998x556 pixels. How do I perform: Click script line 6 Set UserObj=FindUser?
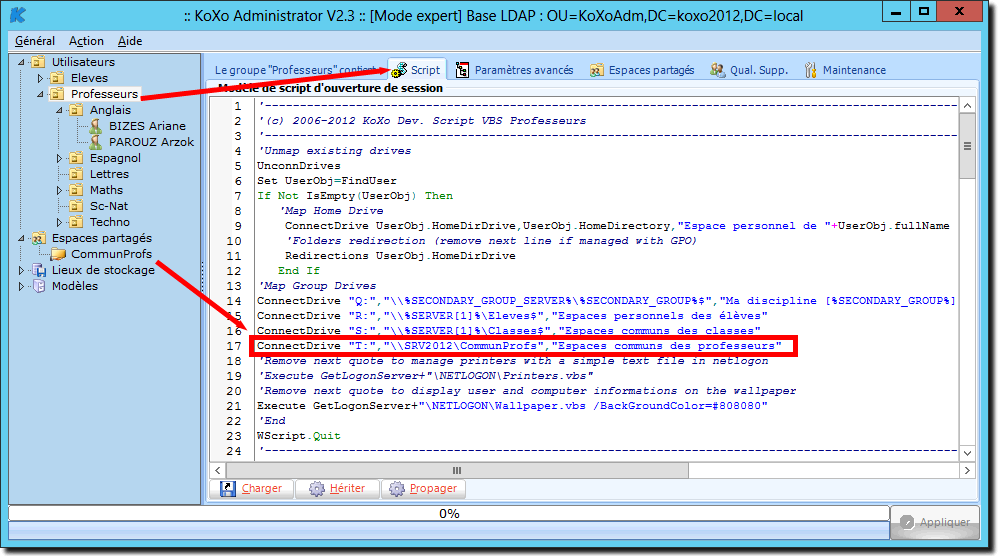pos(327,181)
